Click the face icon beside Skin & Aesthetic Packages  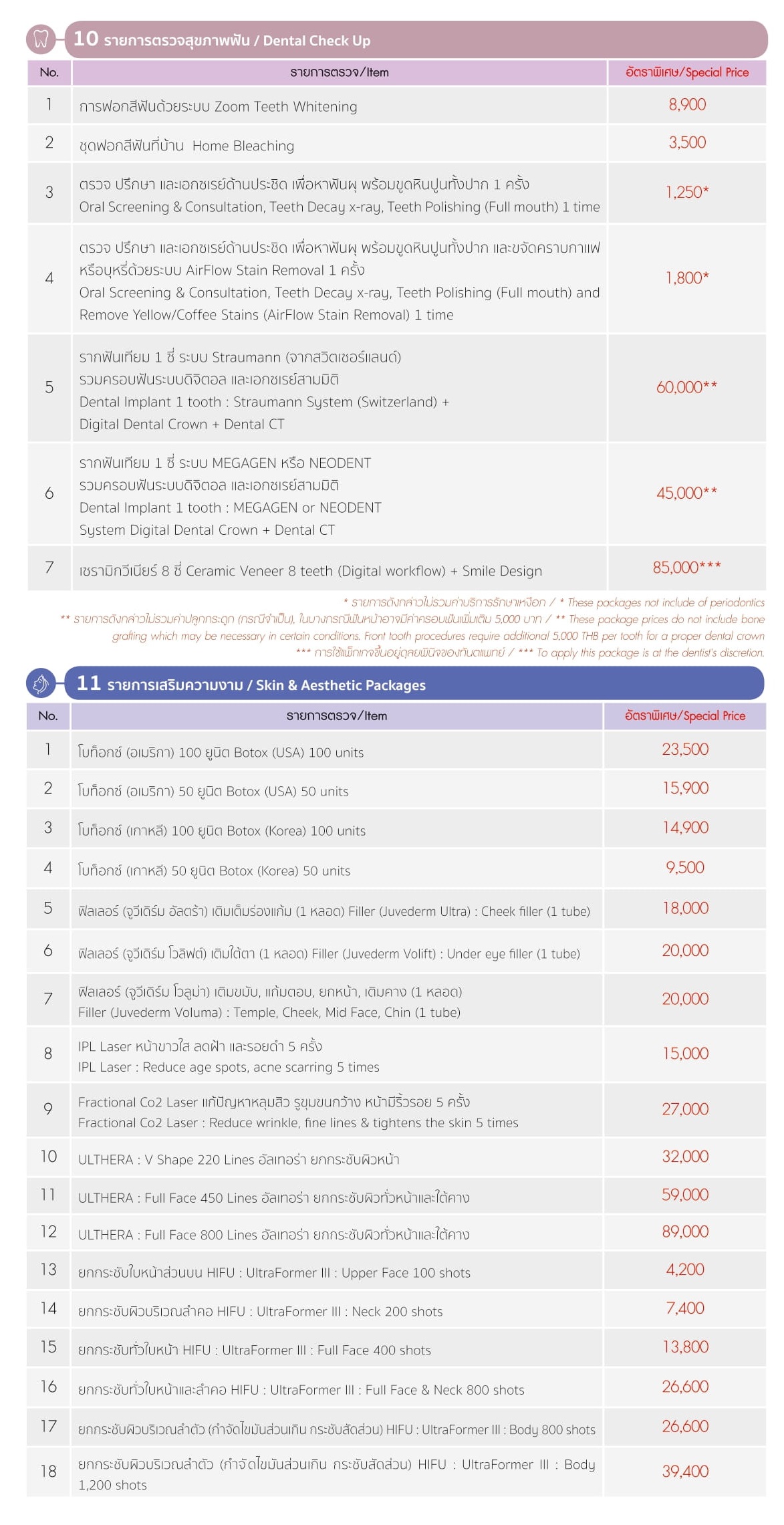click(x=41, y=683)
